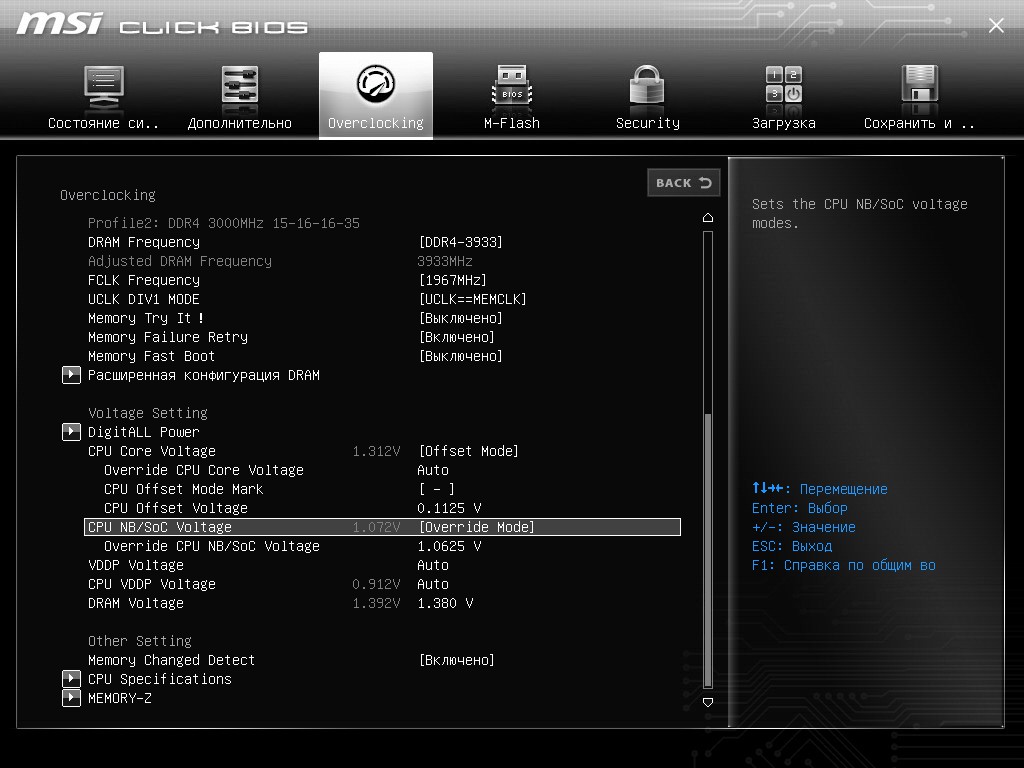
Task: Select the Расширенная конфигурация DRAM entry text
Action: [x=204, y=376]
